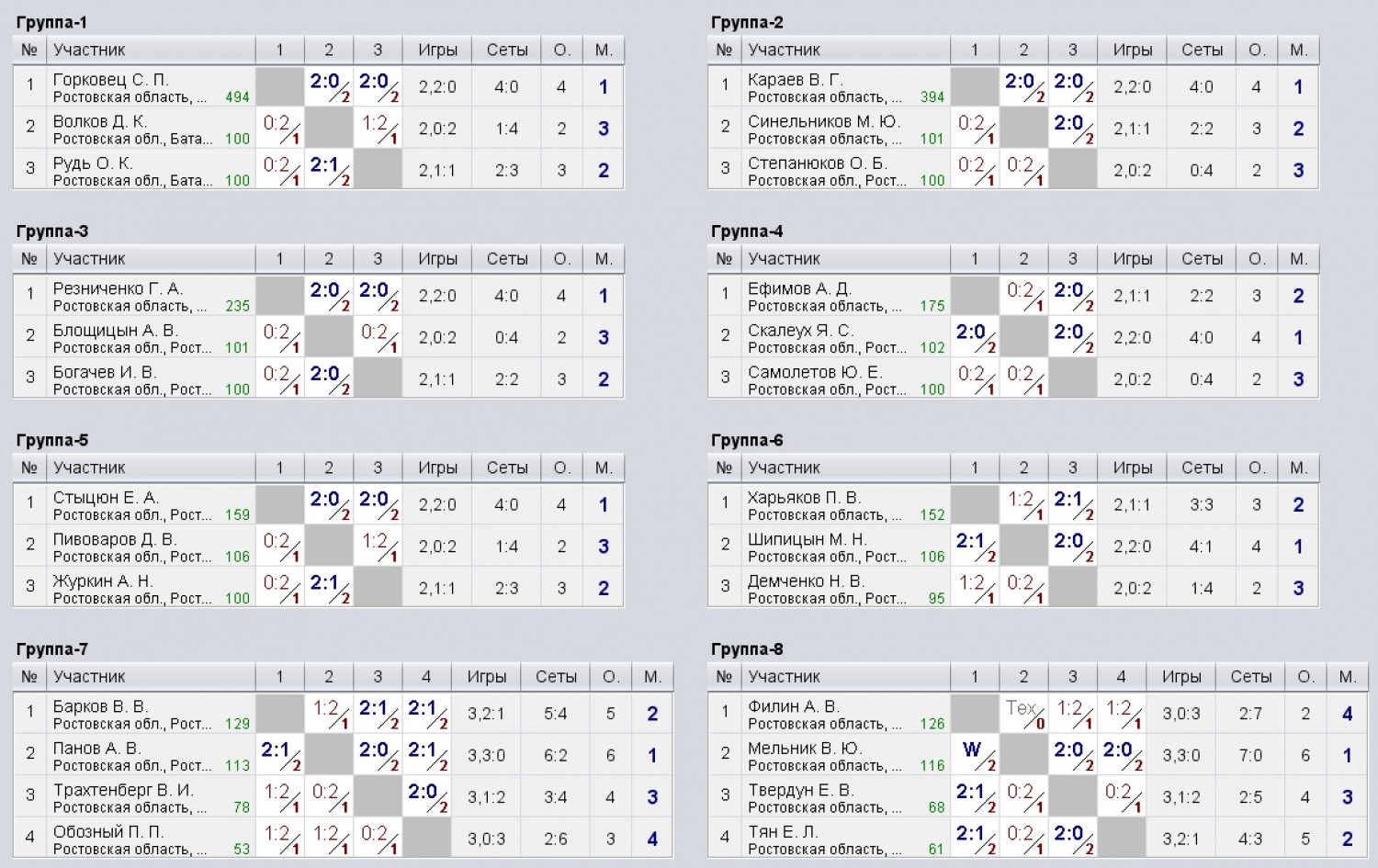The image size is (1378, 868).
Task: Select Мельник В. Ю. in Группа-8
Action: click(x=805, y=748)
